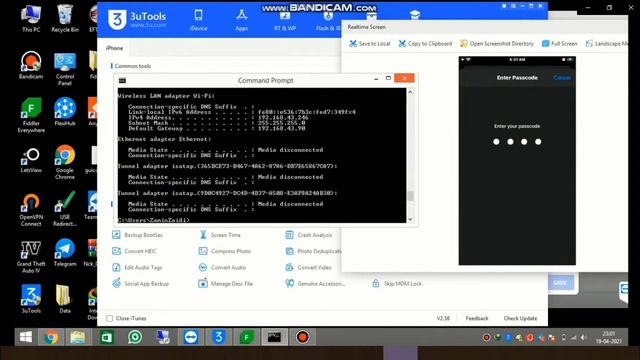Screen dimensions: 640x360
Task: Open the Convert HEIC tool
Action: [134, 251]
